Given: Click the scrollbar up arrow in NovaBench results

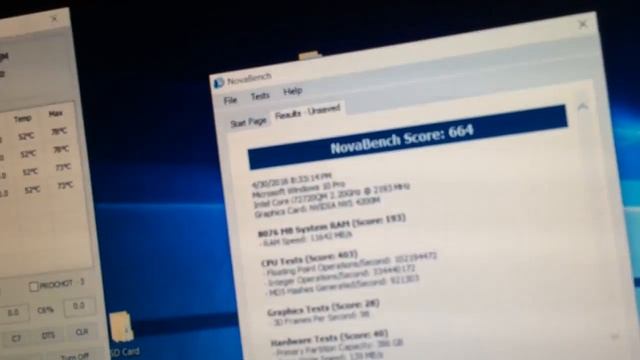Looking at the screenshot, I should [x=582, y=107].
